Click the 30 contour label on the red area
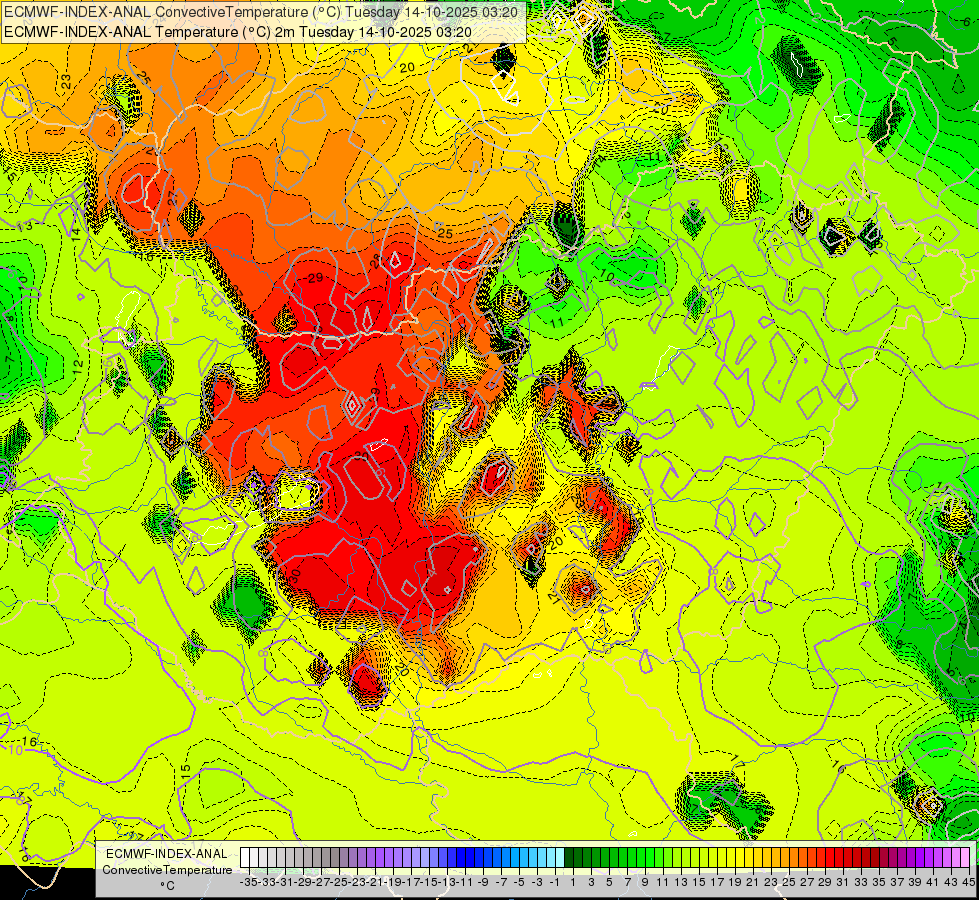Image resolution: width=979 pixels, height=900 pixels. coord(295,573)
